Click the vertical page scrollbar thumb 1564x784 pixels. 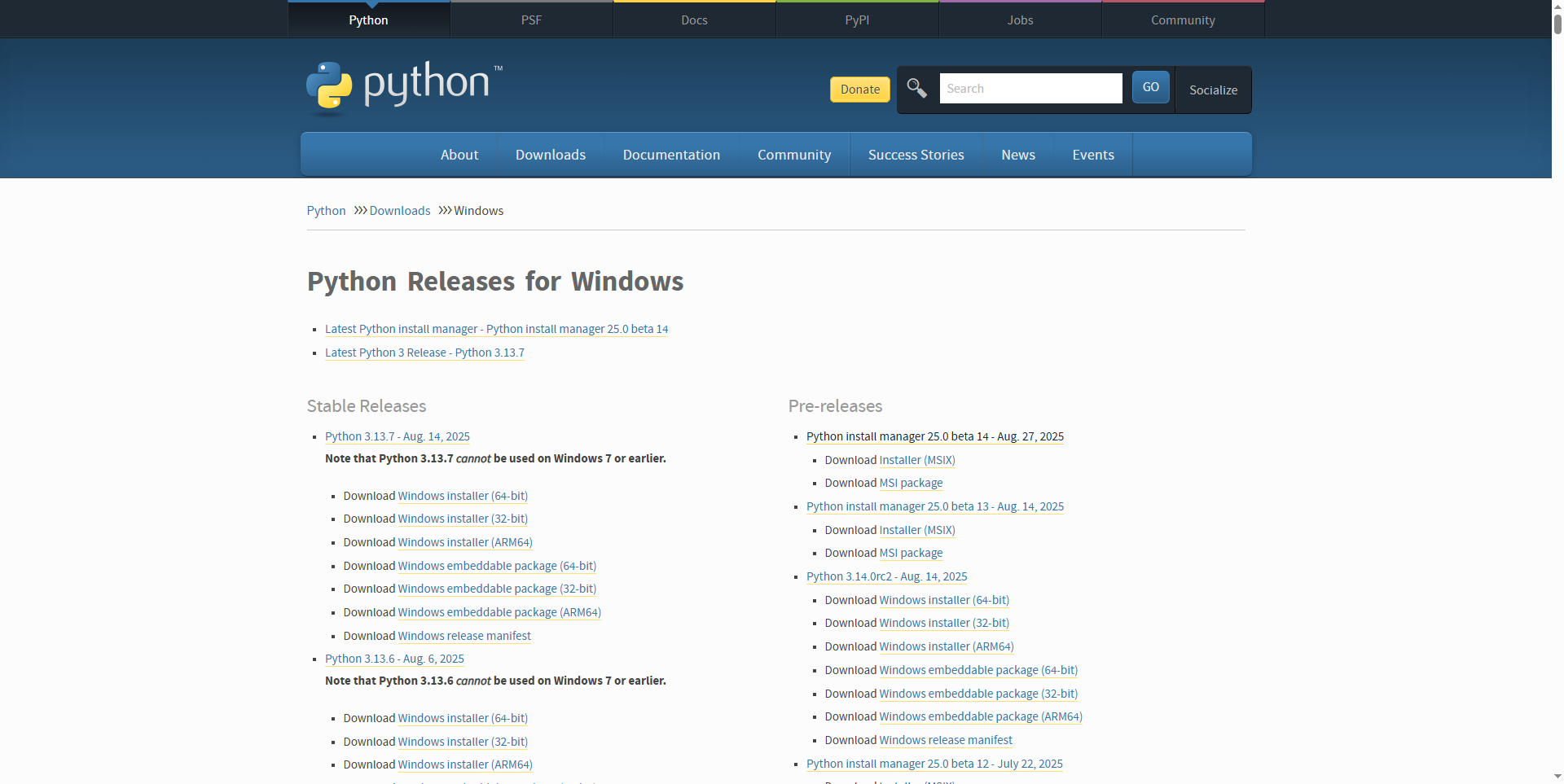[1557, 23]
